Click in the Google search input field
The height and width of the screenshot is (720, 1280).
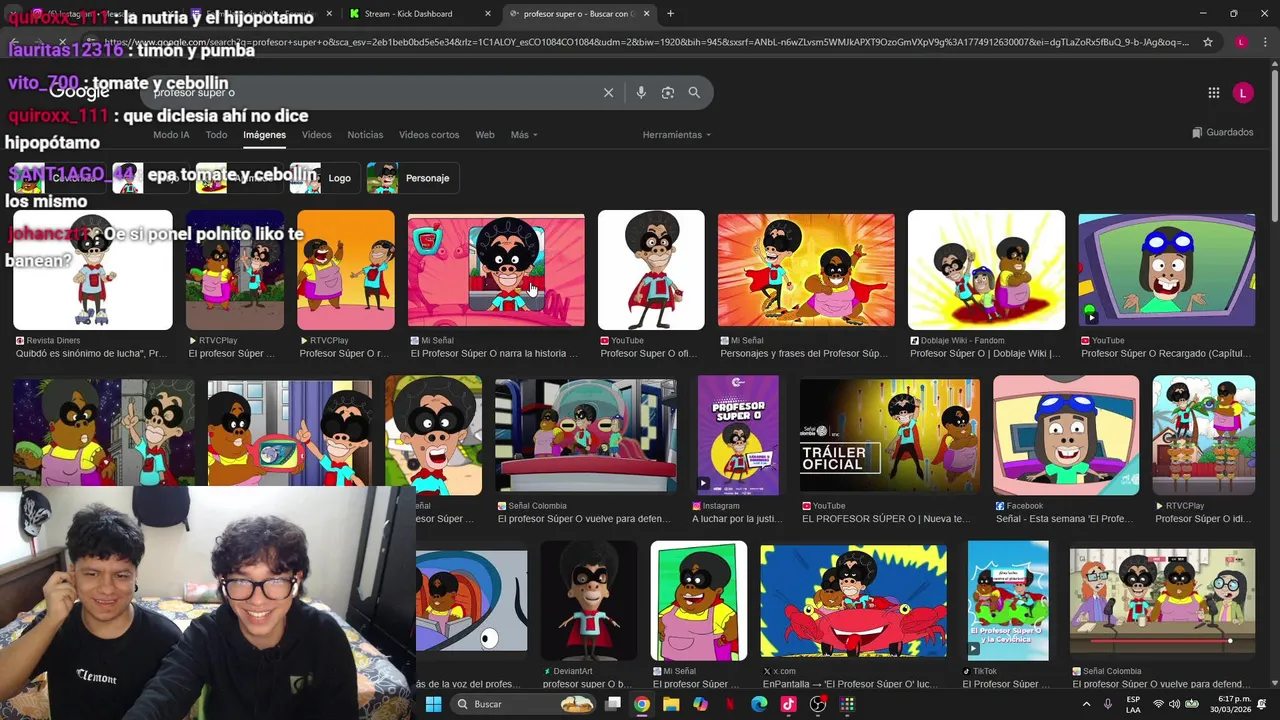[x=370, y=92]
